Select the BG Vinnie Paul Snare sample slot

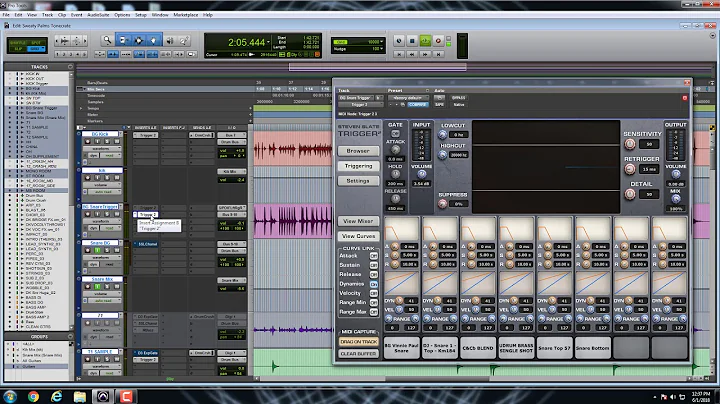coord(401,348)
